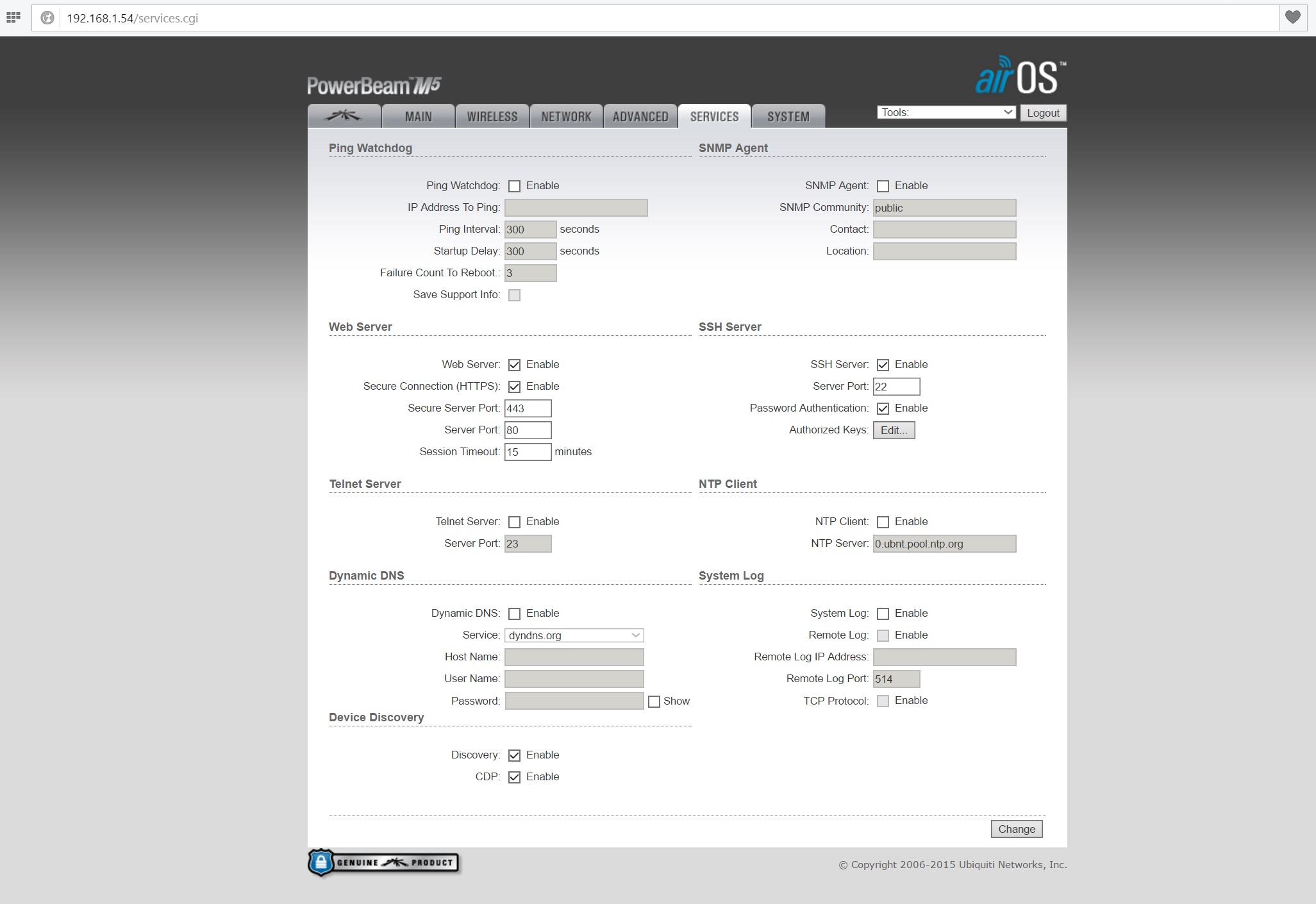This screenshot has height=904, width=1316.
Task: Switch to the WIRELESS tab
Action: [492, 117]
